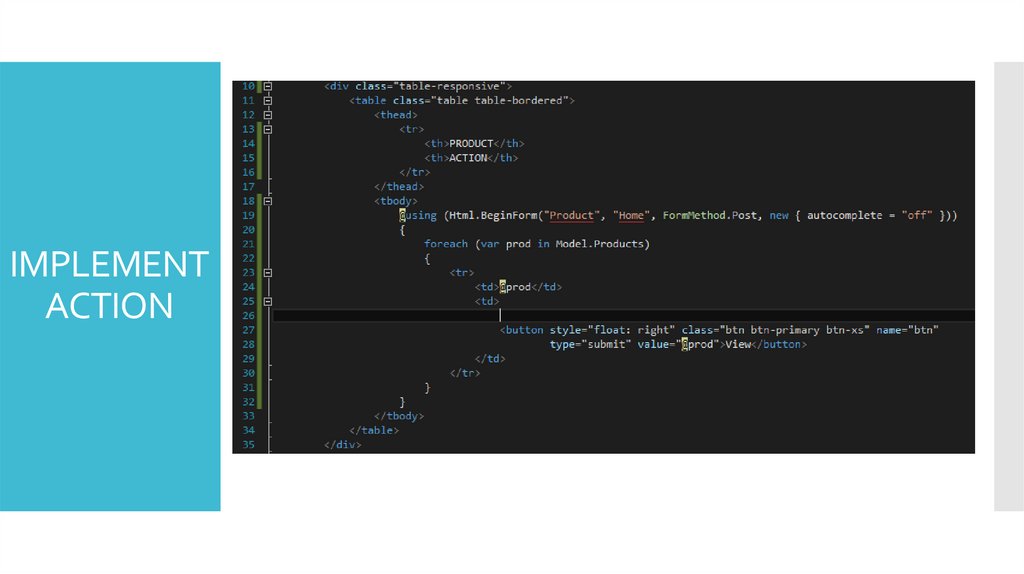Click the ACTION header text on line 15

pos(468,158)
